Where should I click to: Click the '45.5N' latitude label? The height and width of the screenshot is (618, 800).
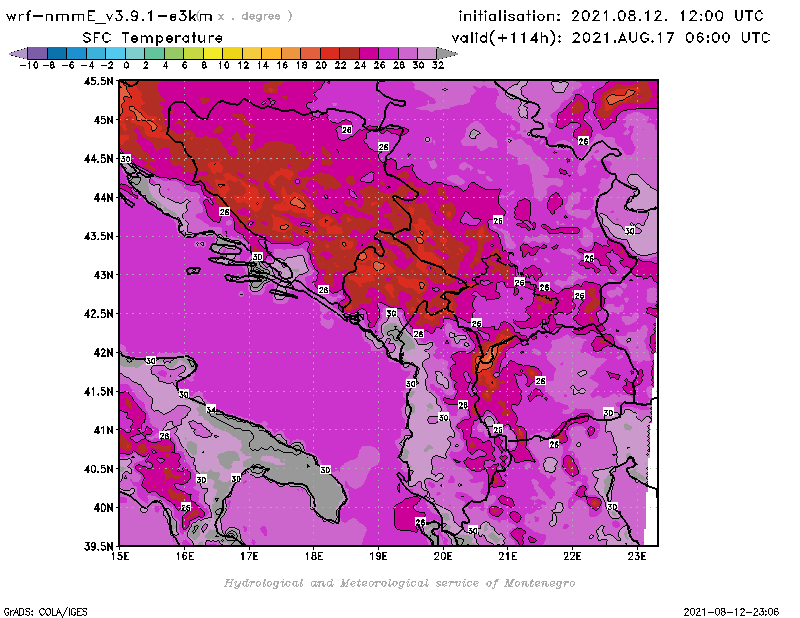click(x=98, y=81)
